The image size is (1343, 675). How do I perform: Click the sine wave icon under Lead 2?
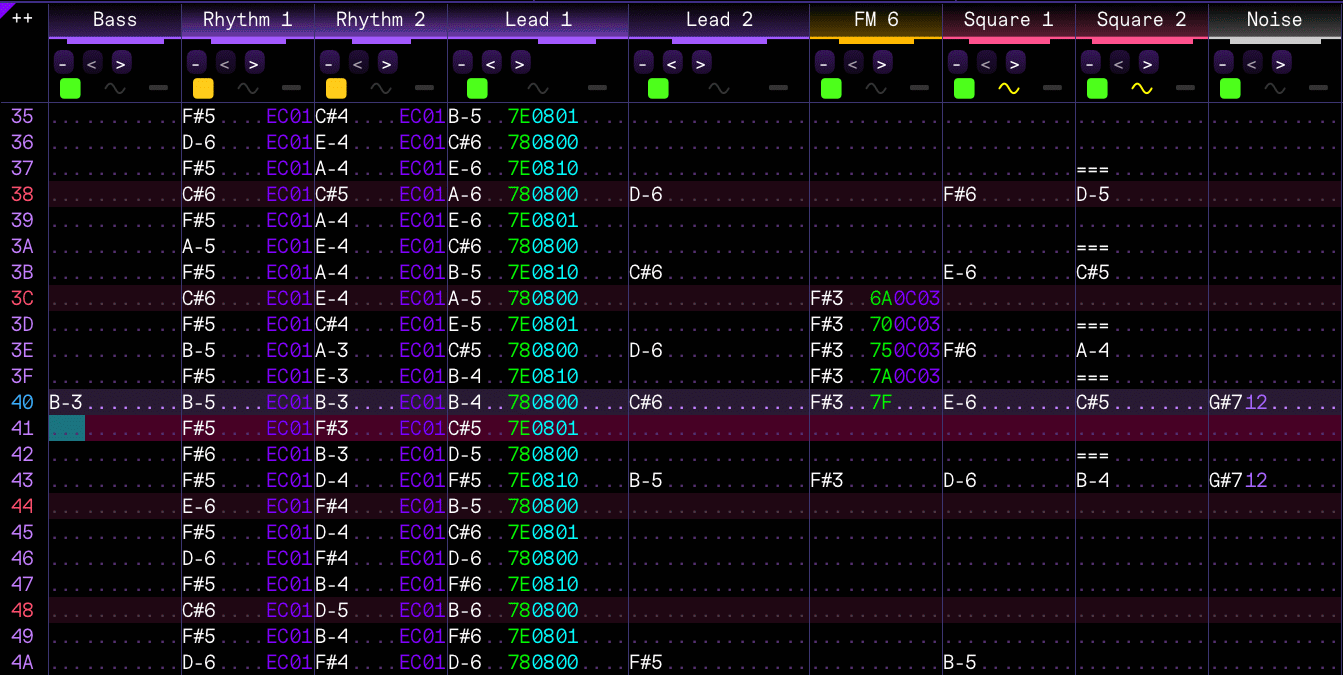pos(719,89)
